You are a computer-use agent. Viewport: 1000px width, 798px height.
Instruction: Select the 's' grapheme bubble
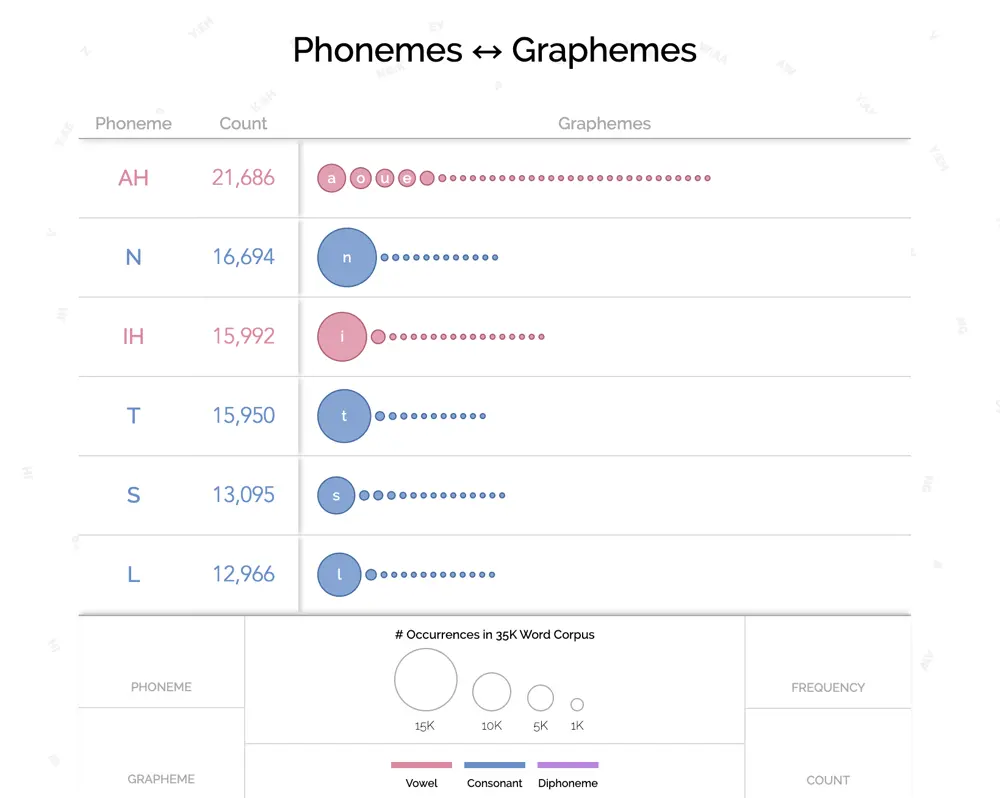[336, 495]
